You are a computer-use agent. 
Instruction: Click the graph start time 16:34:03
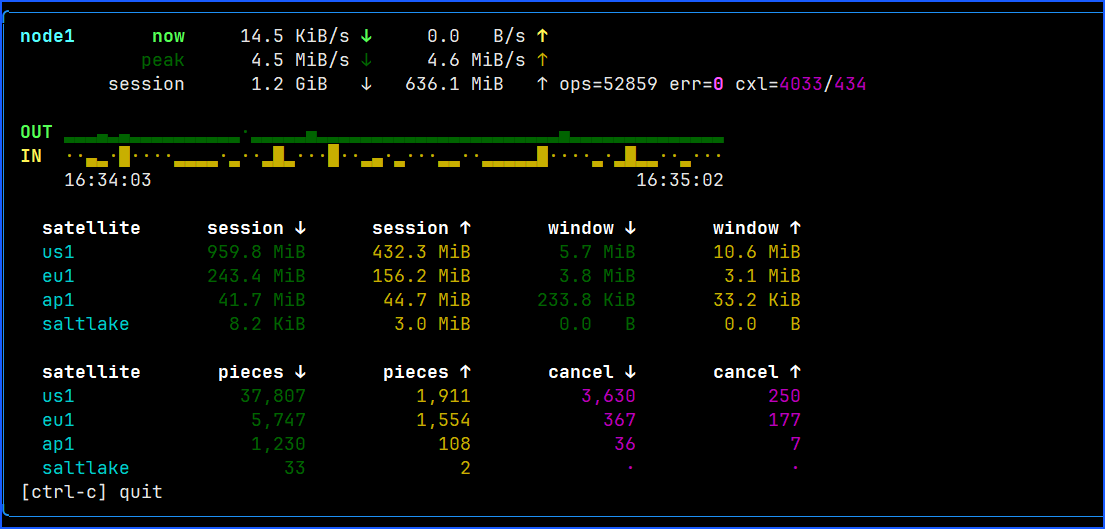click(x=108, y=180)
